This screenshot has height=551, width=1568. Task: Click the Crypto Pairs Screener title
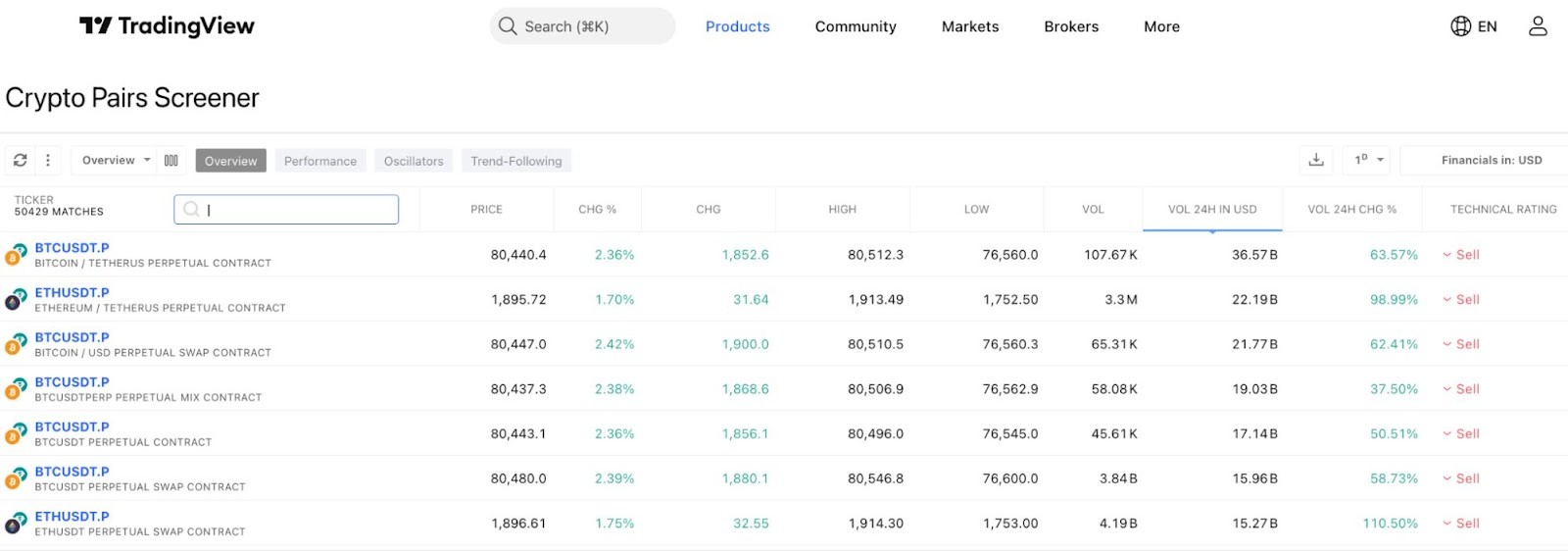pyautogui.click(x=132, y=98)
